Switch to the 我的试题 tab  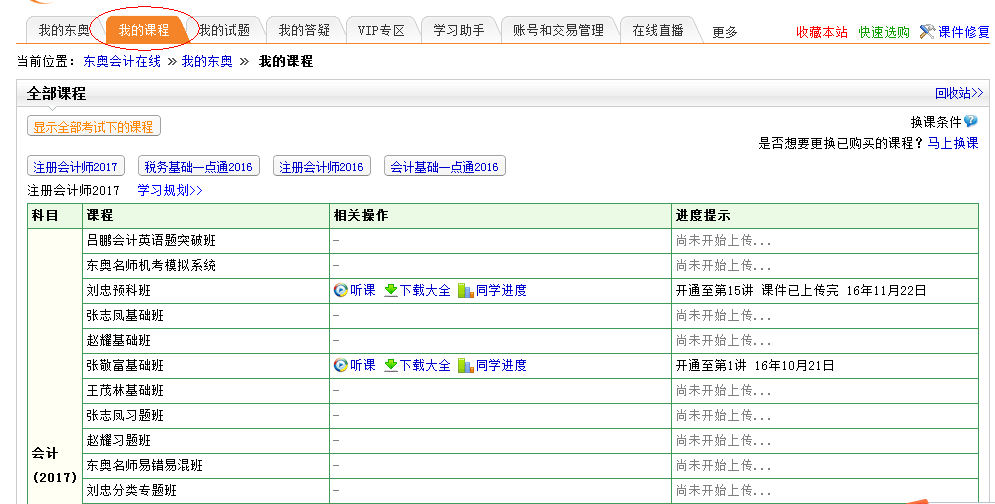click(x=225, y=31)
